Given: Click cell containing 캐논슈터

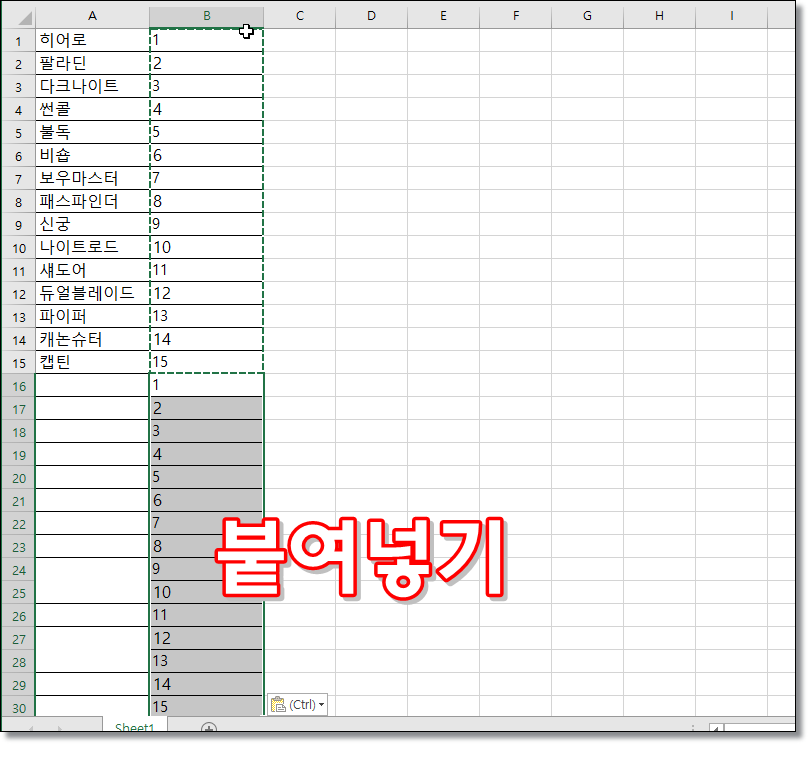Looking at the screenshot, I should click(x=92, y=339).
